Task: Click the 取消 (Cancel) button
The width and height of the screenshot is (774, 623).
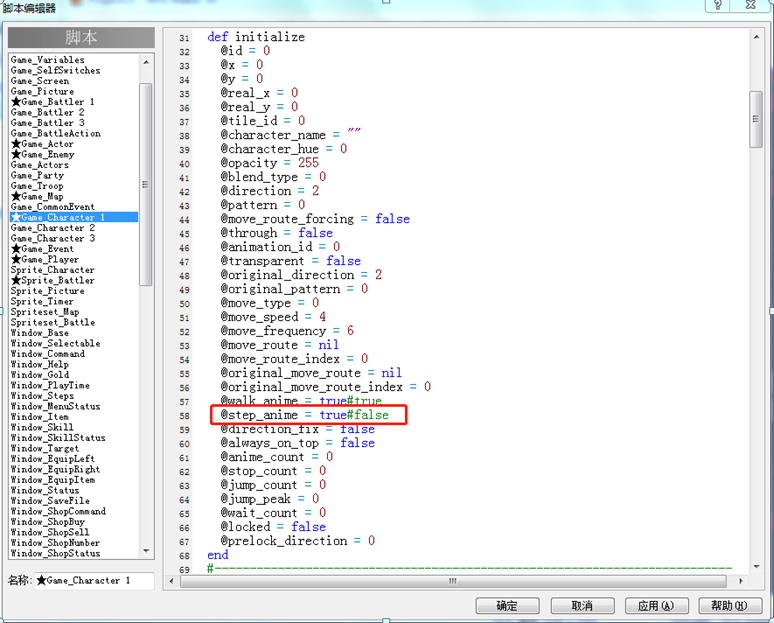Action: [582, 606]
